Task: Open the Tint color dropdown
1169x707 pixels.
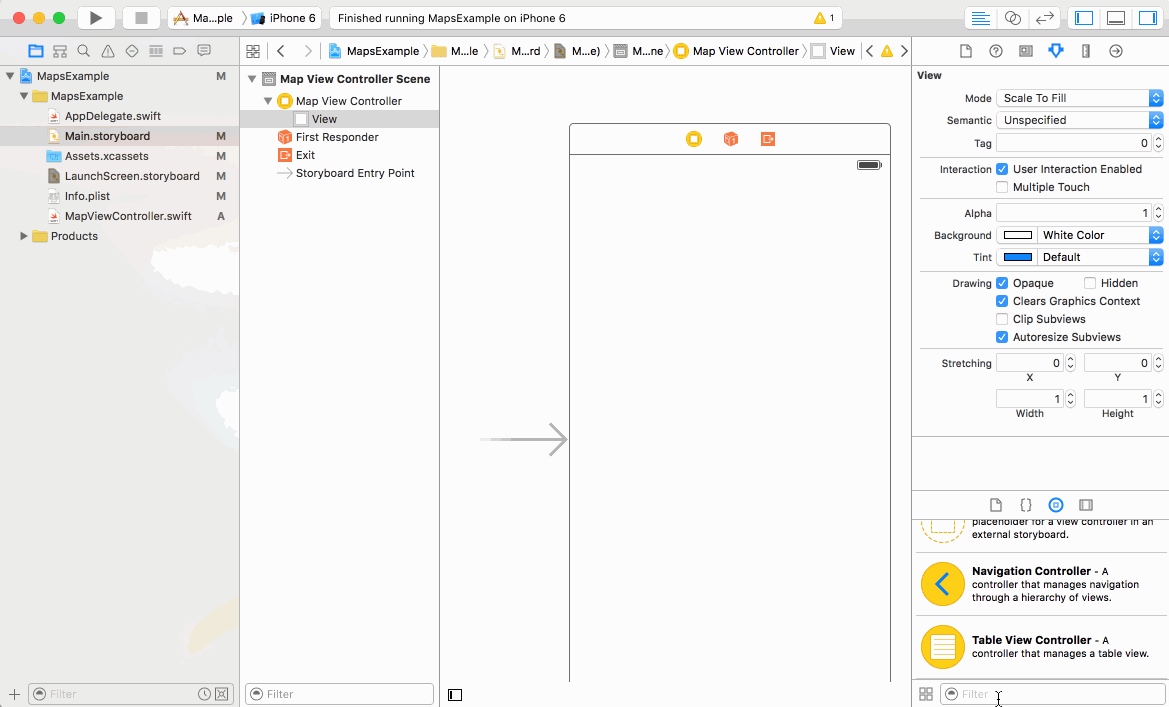Action: click(x=1100, y=257)
